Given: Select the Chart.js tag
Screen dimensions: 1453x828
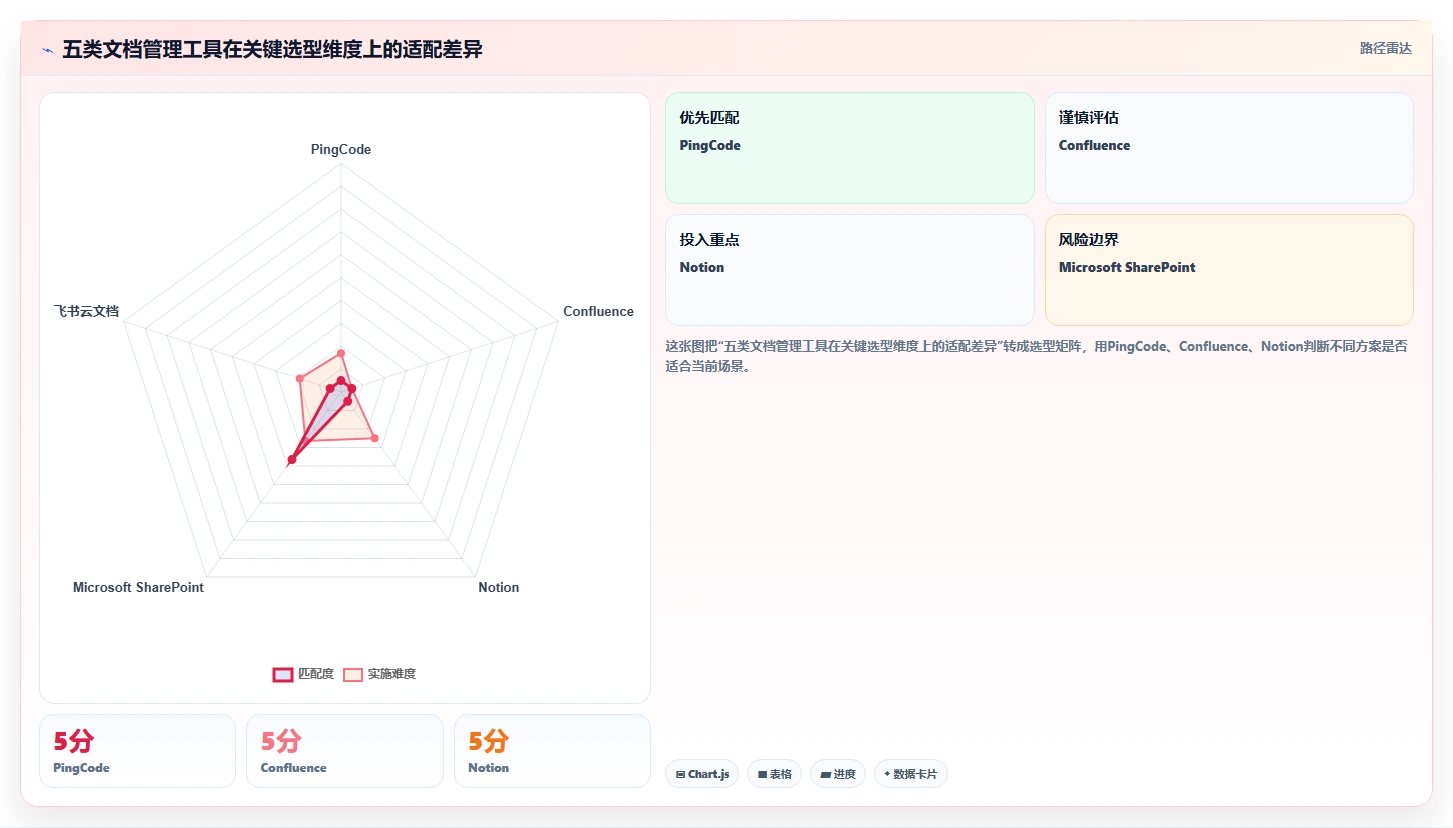Looking at the screenshot, I should [x=702, y=774].
